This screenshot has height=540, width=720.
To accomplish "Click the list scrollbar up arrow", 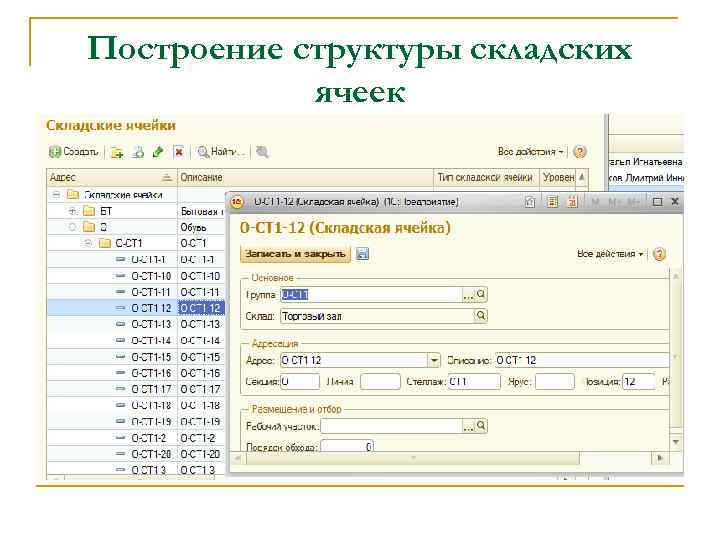I will click(582, 177).
